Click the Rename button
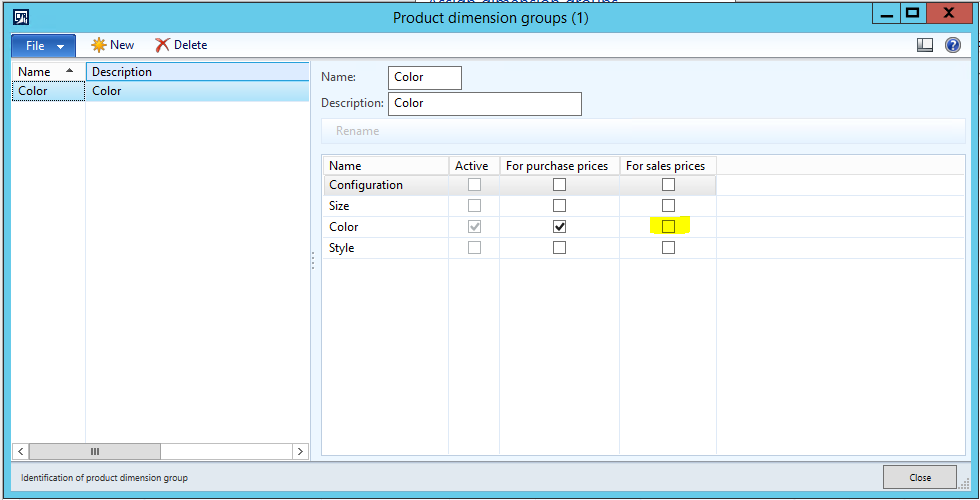 pyautogui.click(x=358, y=131)
